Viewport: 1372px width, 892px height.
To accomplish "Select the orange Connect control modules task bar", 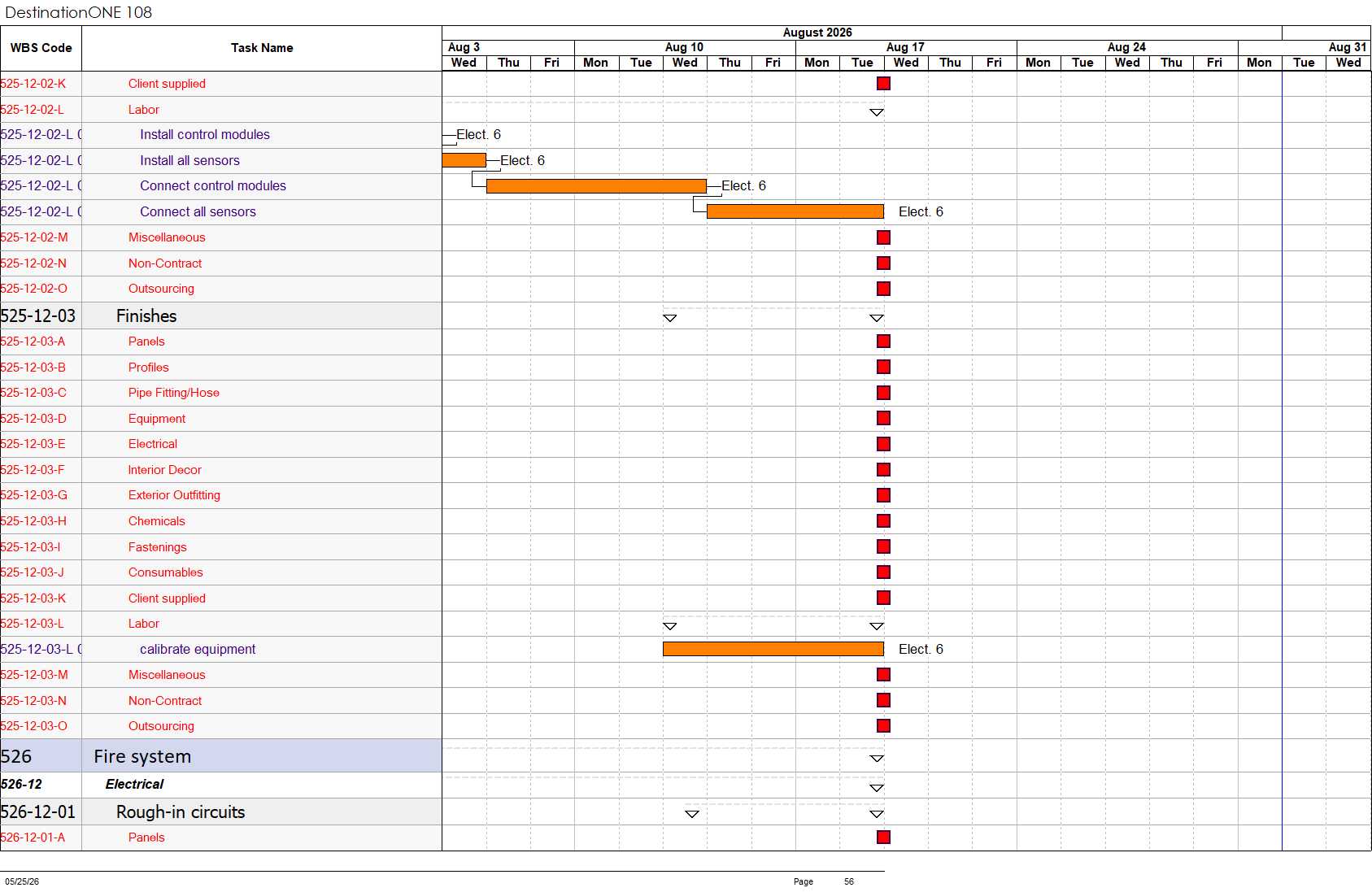I will 596,186.
